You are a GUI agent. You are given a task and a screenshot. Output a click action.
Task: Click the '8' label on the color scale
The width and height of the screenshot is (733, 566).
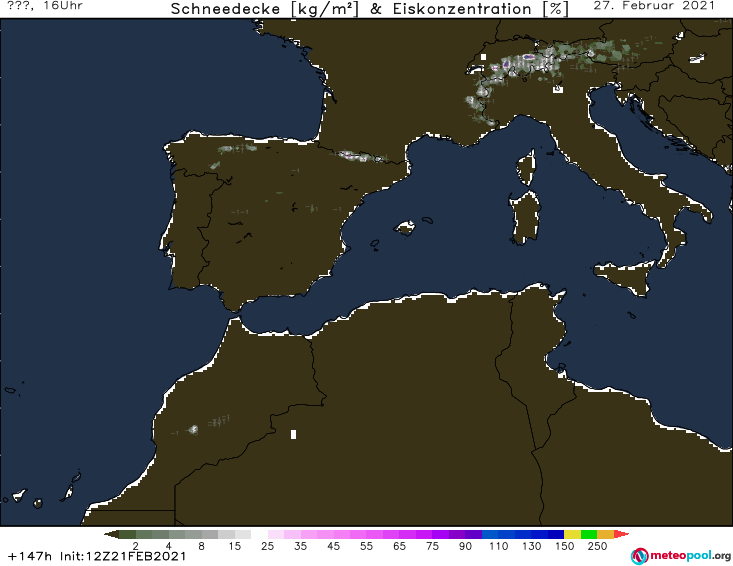pyautogui.click(x=201, y=546)
